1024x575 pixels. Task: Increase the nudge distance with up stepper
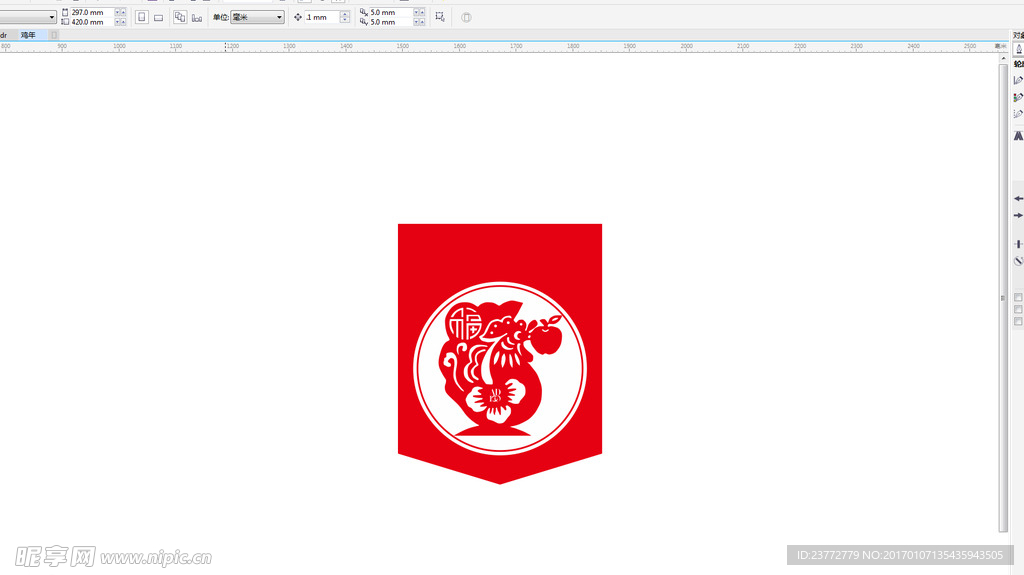(345, 14)
